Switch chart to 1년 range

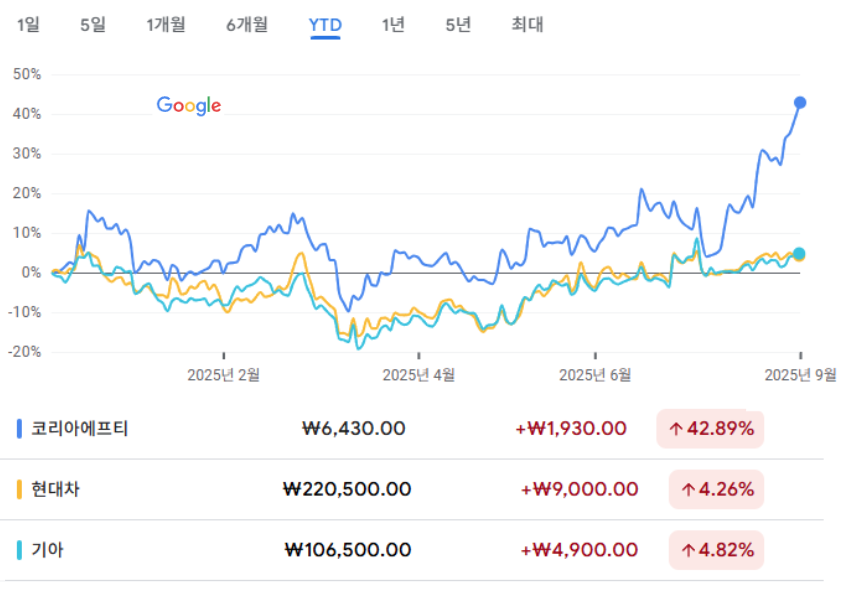pos(393,24)
